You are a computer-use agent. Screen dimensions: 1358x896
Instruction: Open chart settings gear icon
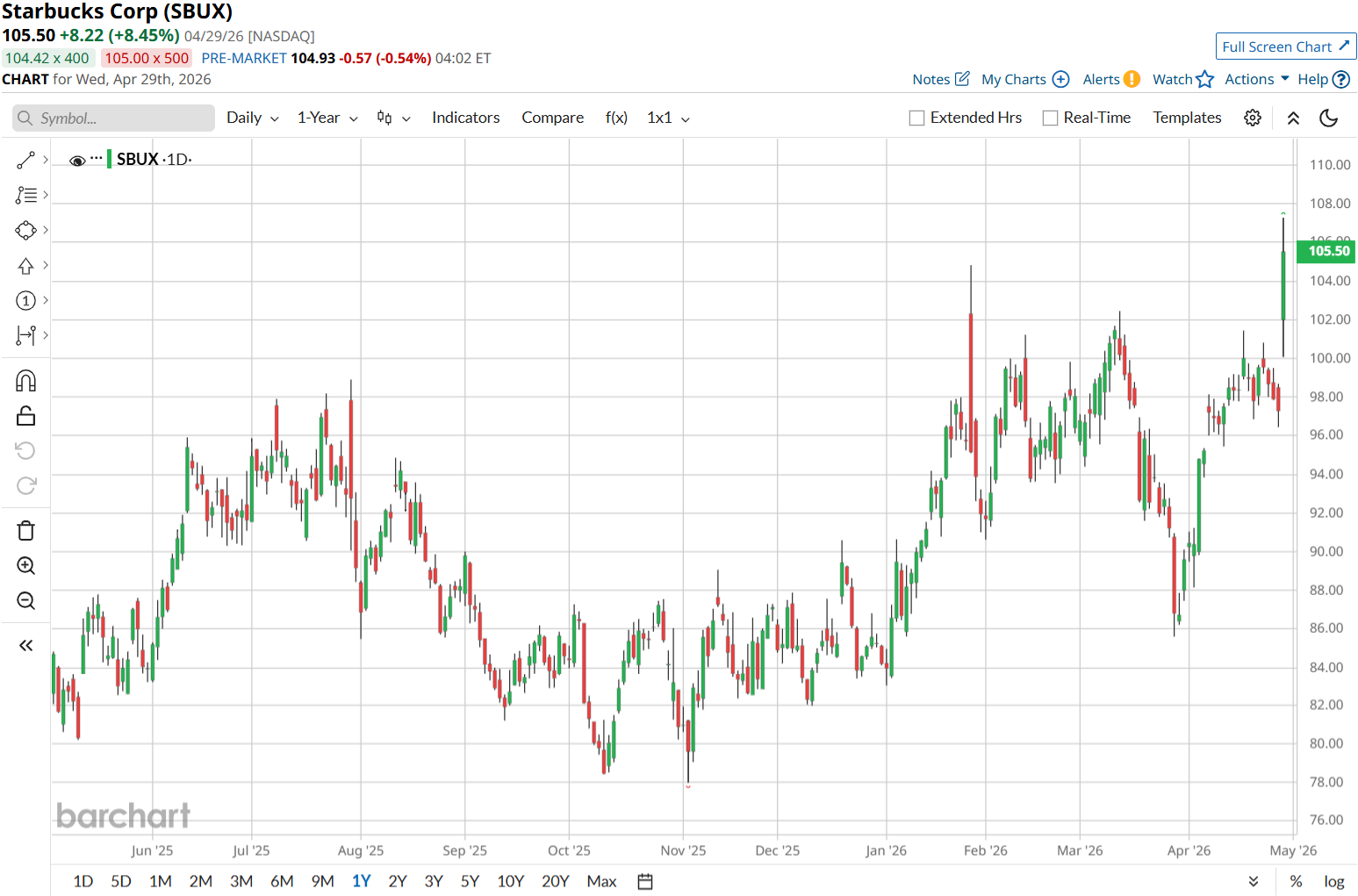point(1253,118)
